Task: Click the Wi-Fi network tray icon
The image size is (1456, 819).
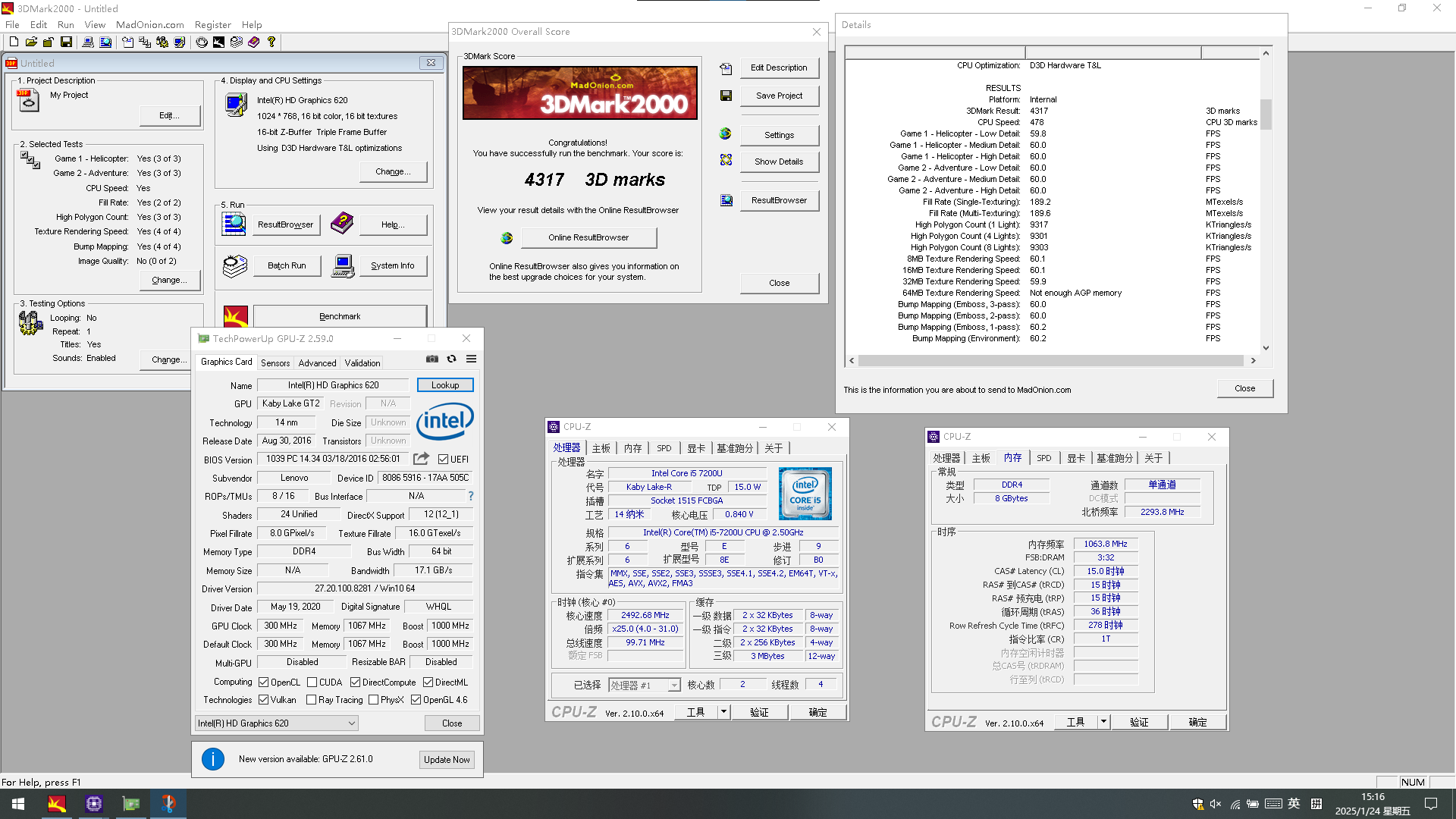Action: coord(1235,804)
